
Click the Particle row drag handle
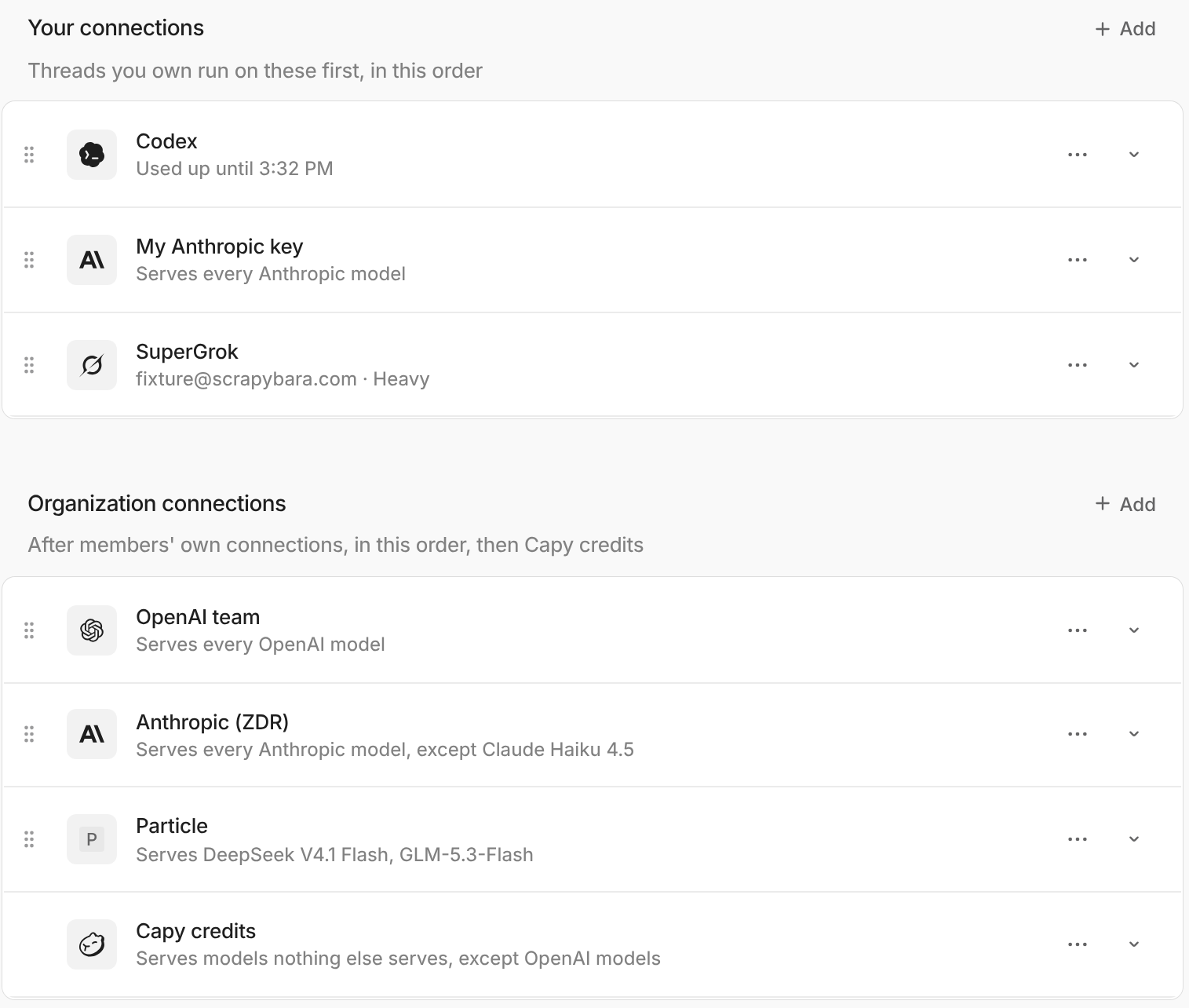coord(29,839)
